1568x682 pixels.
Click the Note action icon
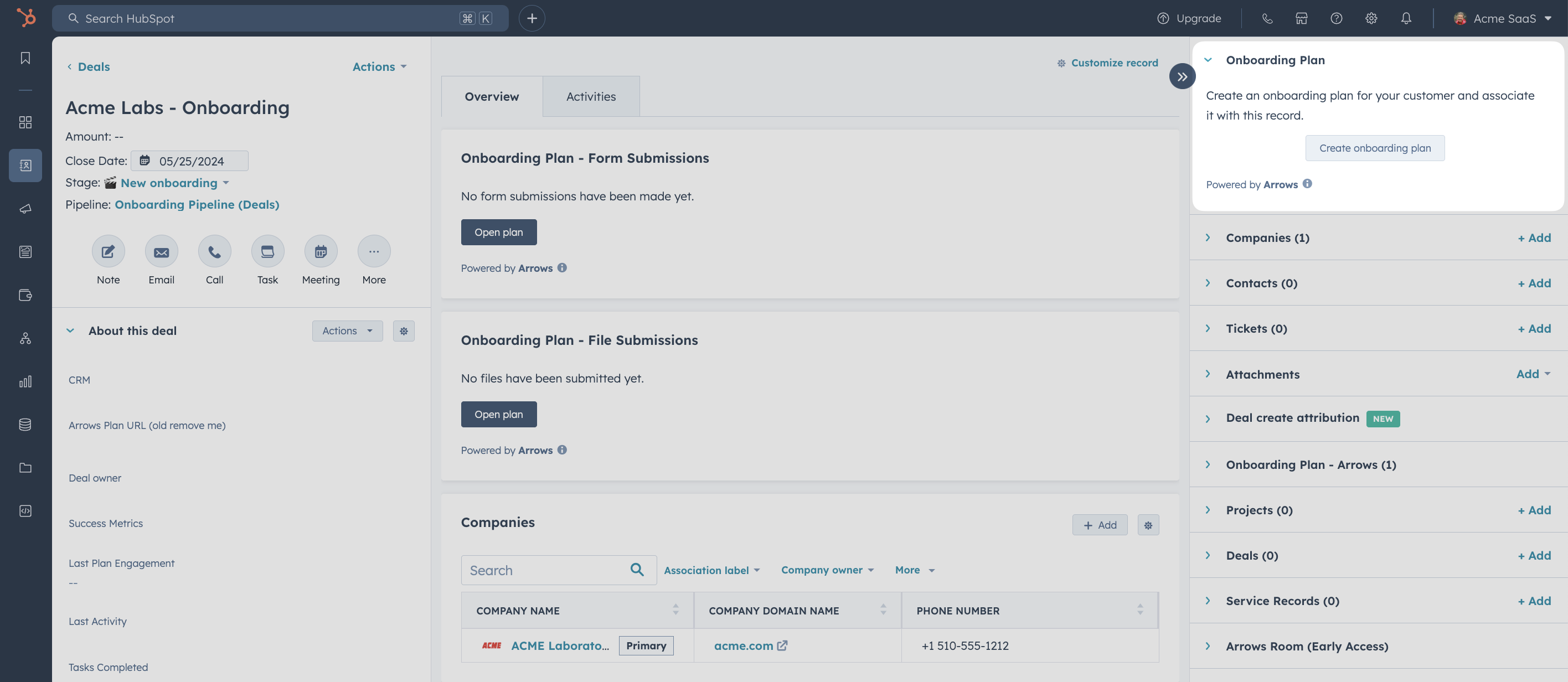point(108,251)
